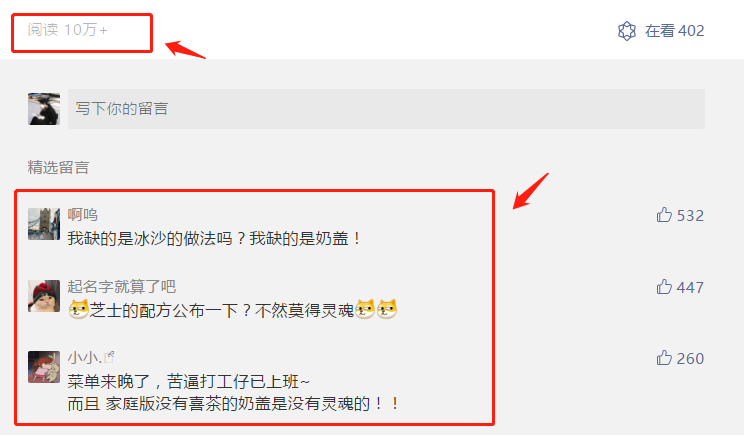Click the 精选留言 section heading
This screenshot has width=744, height=435.
point(58,167)
